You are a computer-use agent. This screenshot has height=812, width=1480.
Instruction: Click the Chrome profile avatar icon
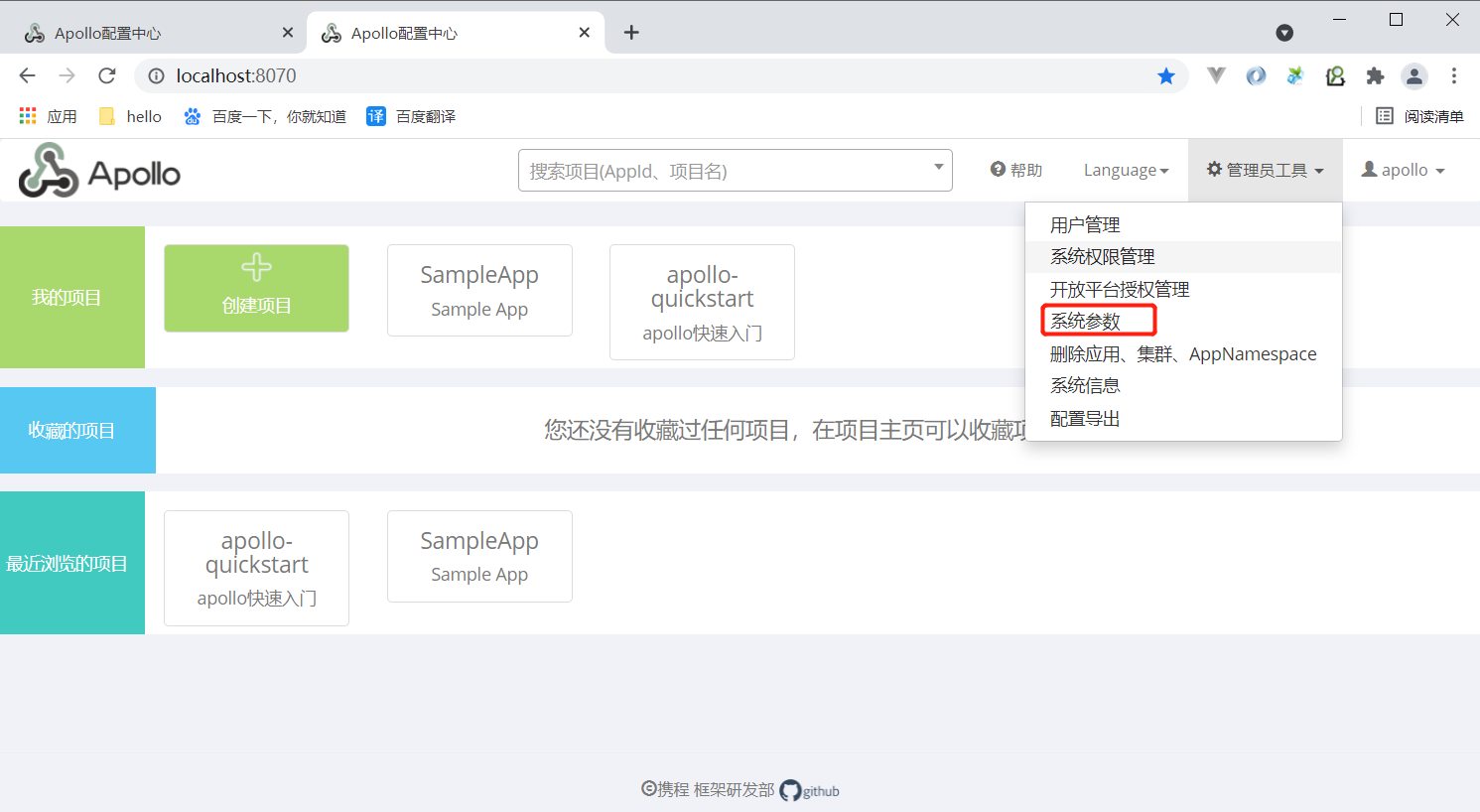[1414, 75]
